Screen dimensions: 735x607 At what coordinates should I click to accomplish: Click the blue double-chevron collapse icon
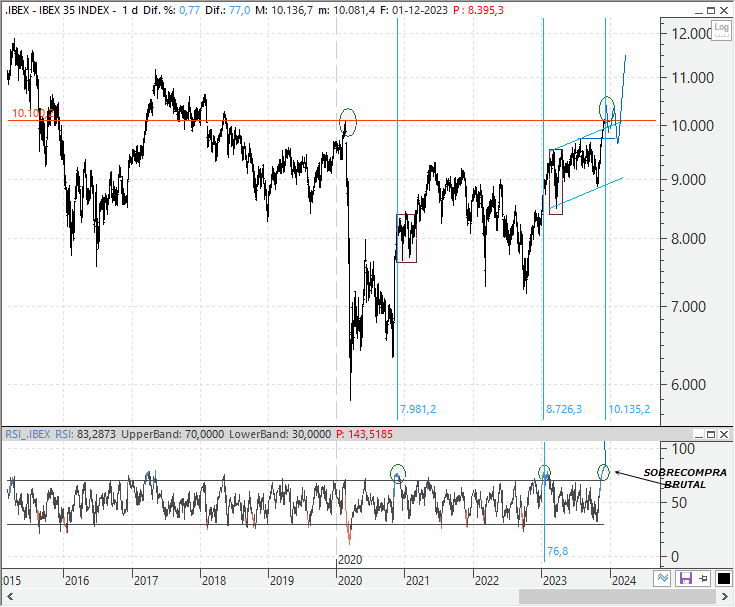click(x=663, y=578)
